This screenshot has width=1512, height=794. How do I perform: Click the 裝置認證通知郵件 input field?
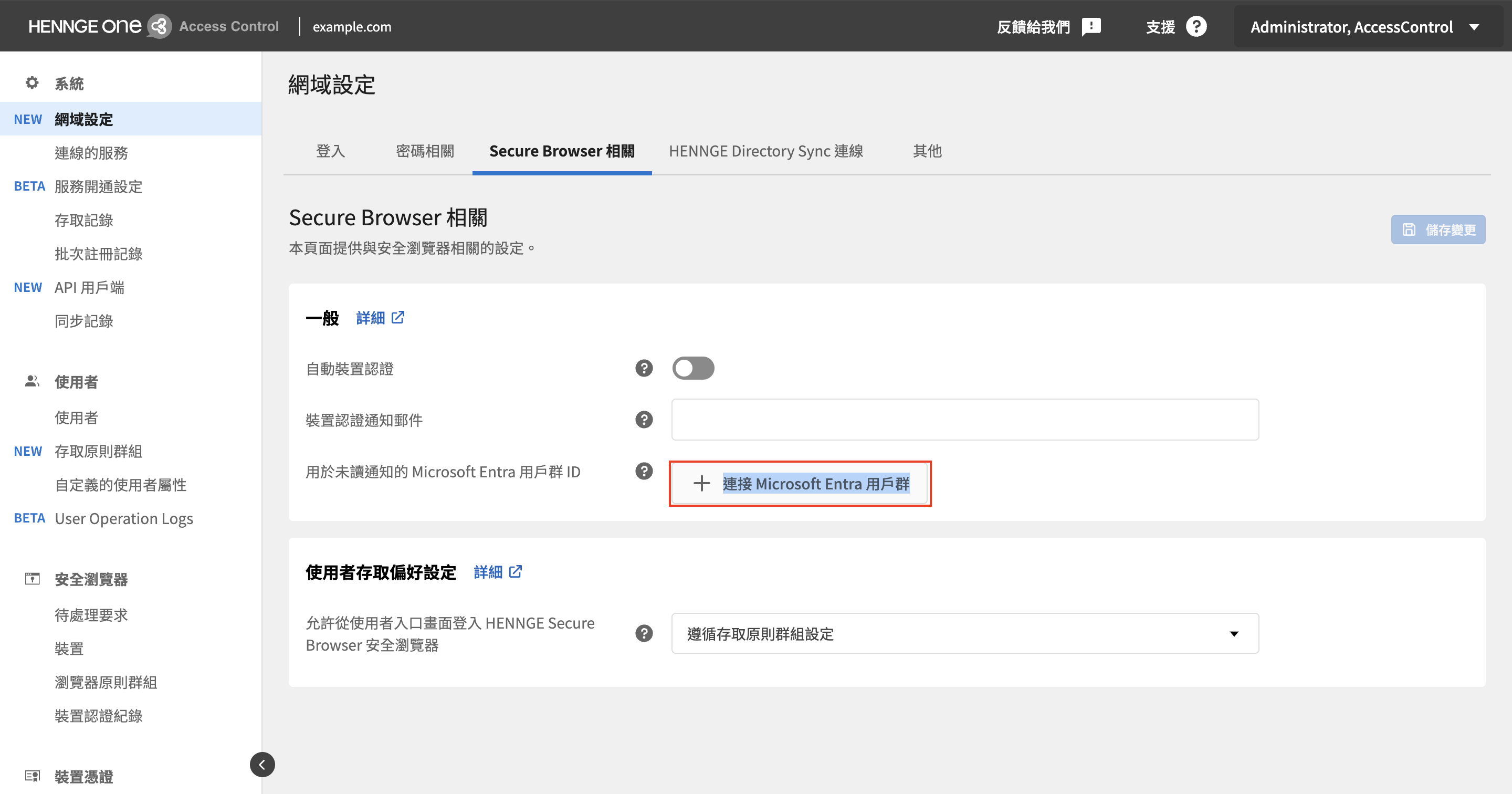pos(965,419)
